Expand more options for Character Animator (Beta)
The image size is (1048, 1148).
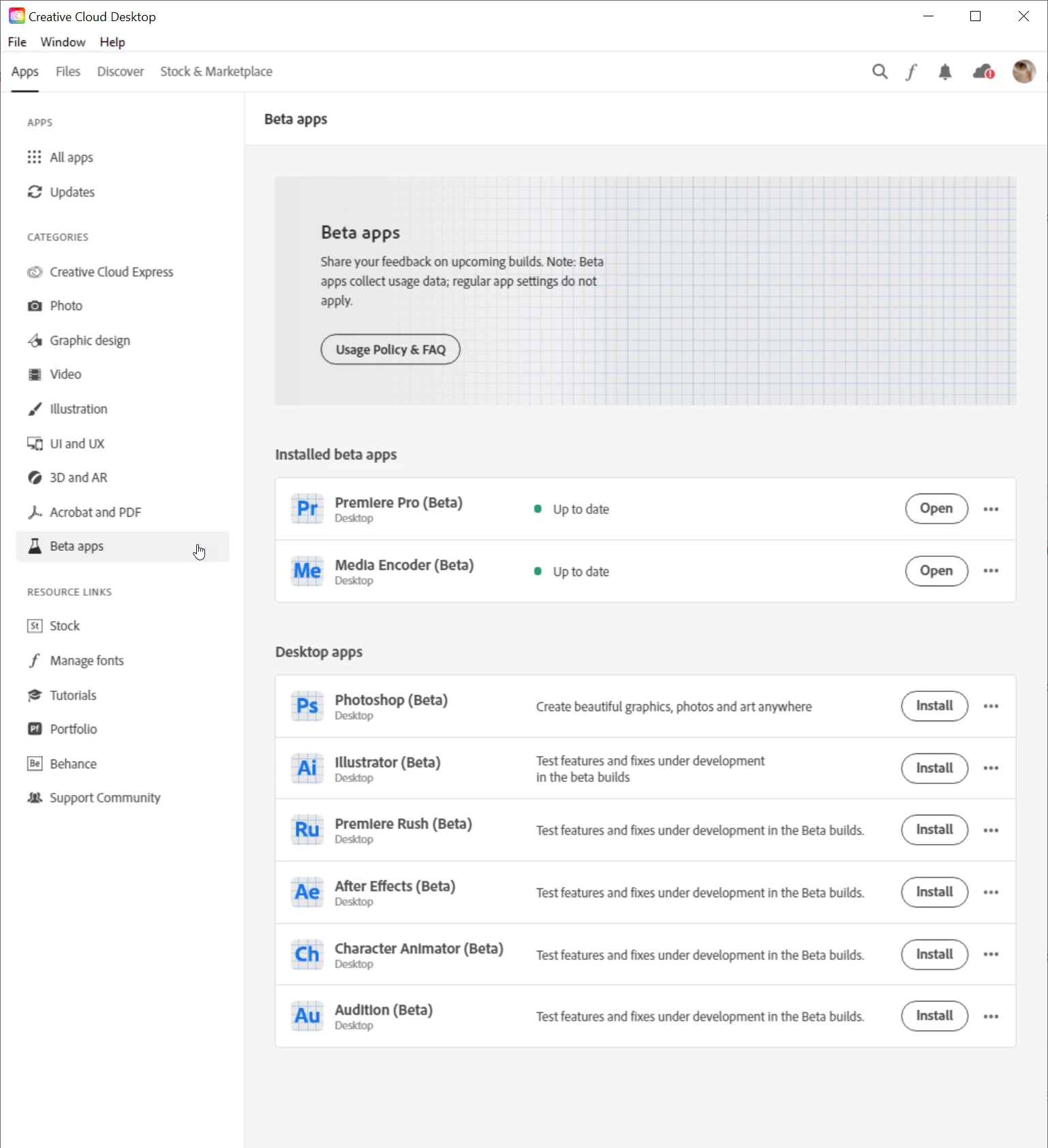pos(991,954)
